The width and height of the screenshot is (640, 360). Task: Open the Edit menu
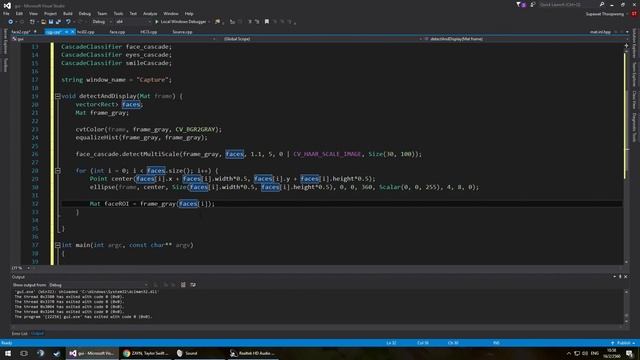tap(19, 13)
